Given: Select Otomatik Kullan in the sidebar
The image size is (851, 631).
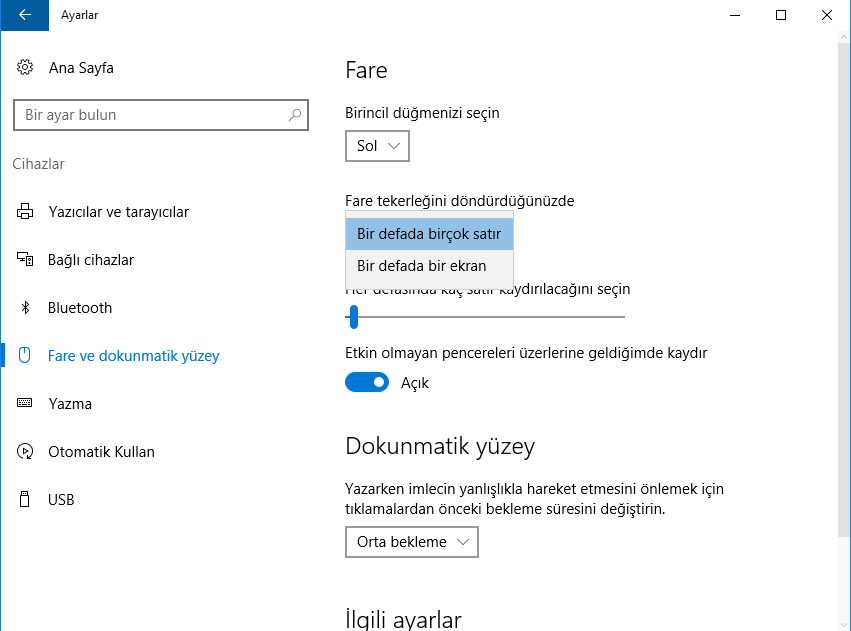Looking at the screenshot, I should tap(102, 451).
